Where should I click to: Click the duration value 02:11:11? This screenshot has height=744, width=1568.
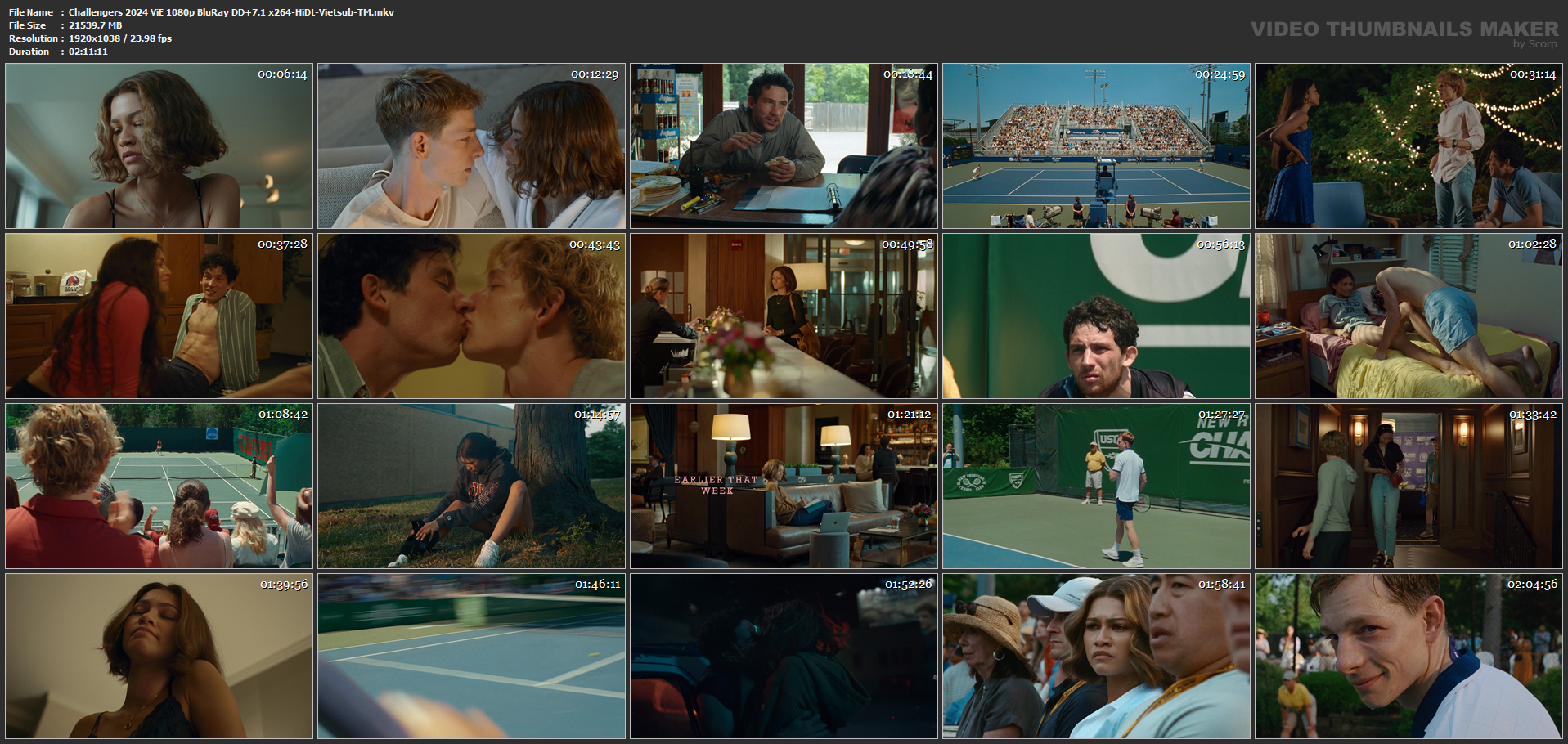pyautogui.click(x=88, y=52)
